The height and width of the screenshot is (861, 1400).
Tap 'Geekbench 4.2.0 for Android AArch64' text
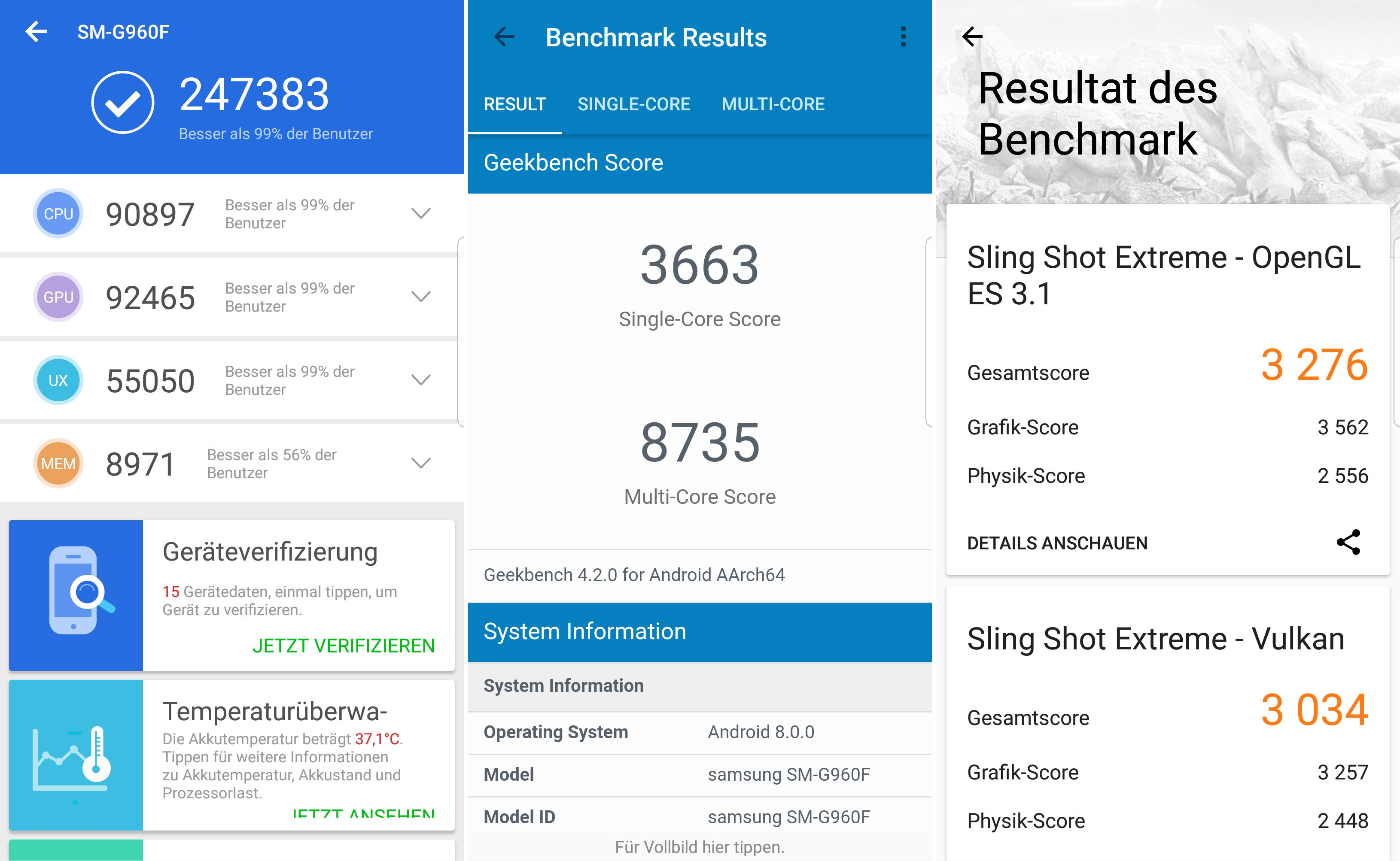coord(634,575)
